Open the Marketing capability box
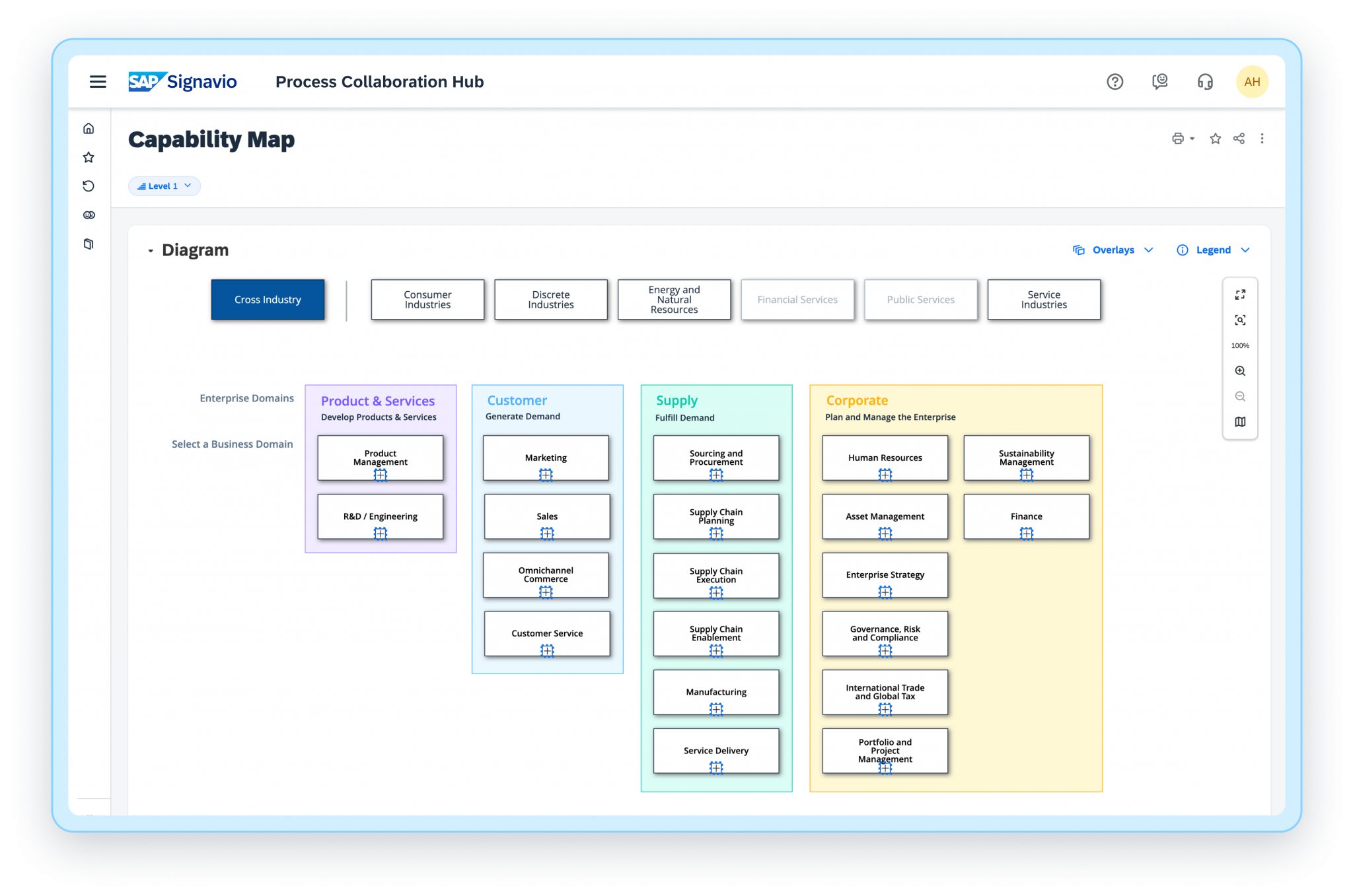Image resolution: width=1353 pixels, height=896 pixels. 546,458
